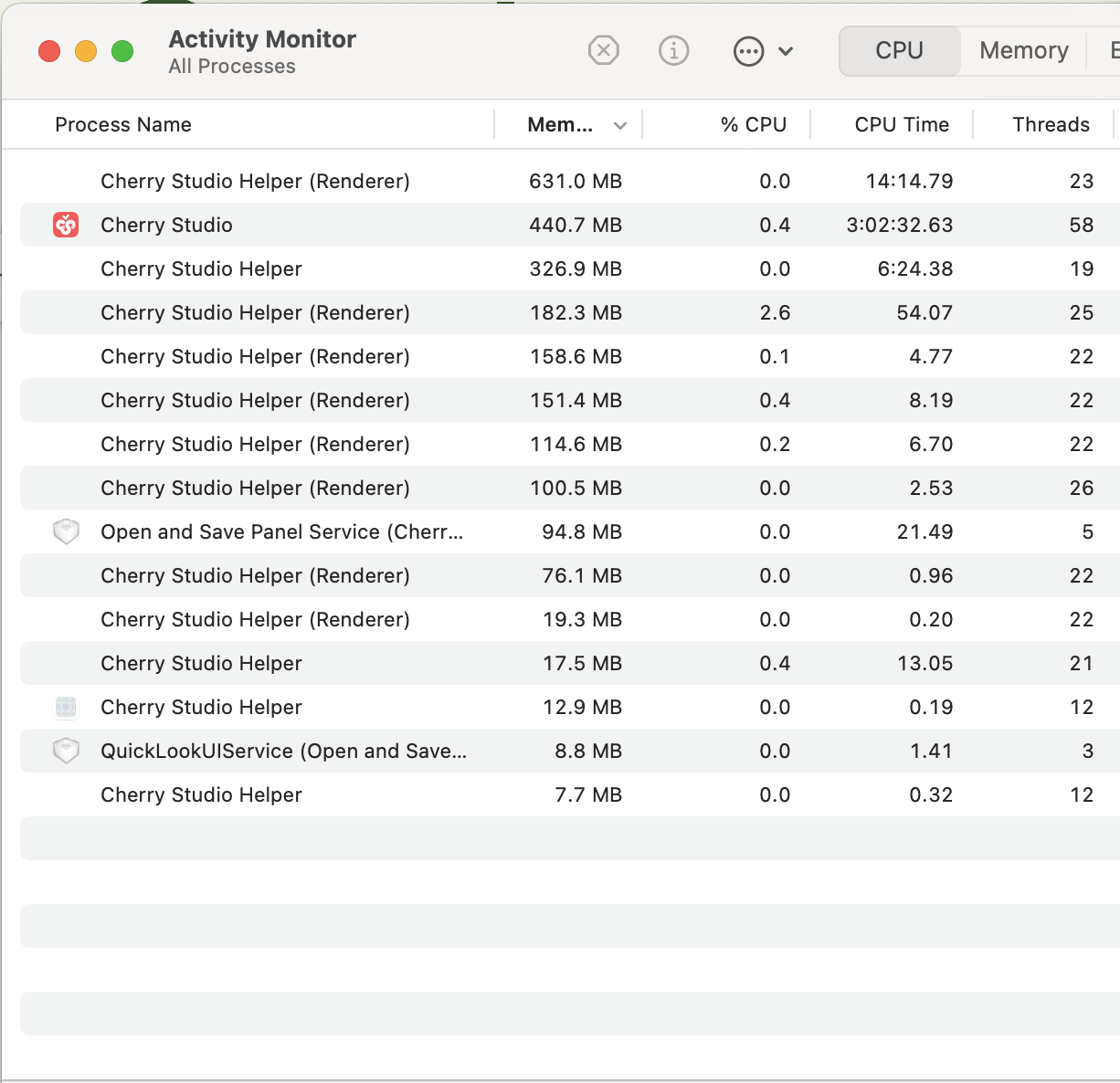Click the 2.6 percent CPU value

(x=775, y=312)
